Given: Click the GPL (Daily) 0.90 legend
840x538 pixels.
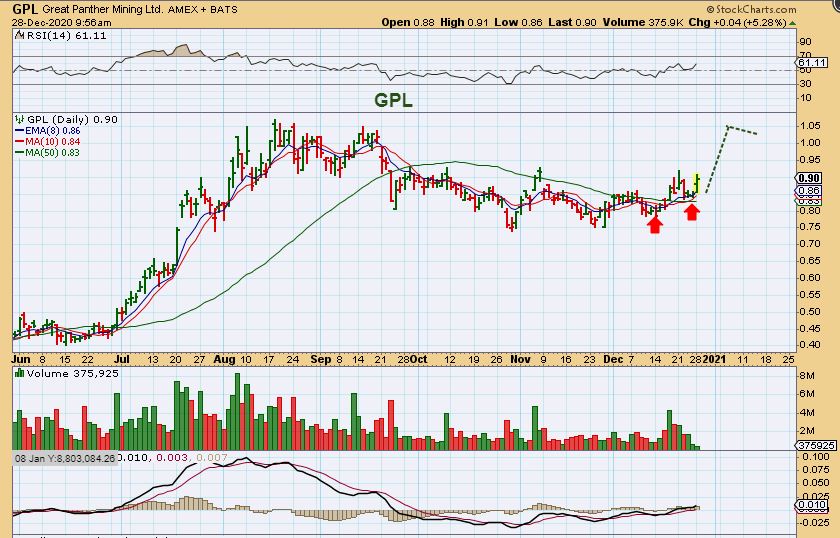Looking at the screenshot, I should coord(72,119).
